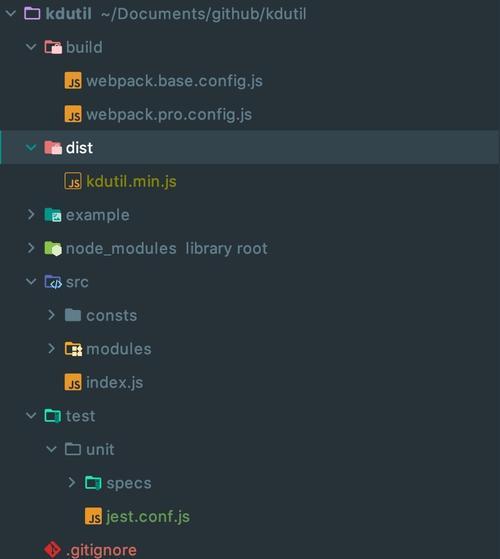The width and height of the screenshot is (500, 559).
Task: Click the dist folder icon
Action: click(53, 148)
